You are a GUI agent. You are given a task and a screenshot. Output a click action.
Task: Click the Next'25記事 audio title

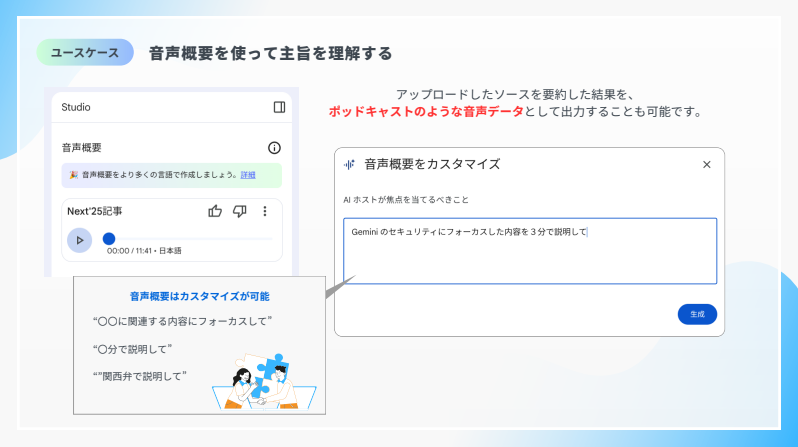click(95, 211)
